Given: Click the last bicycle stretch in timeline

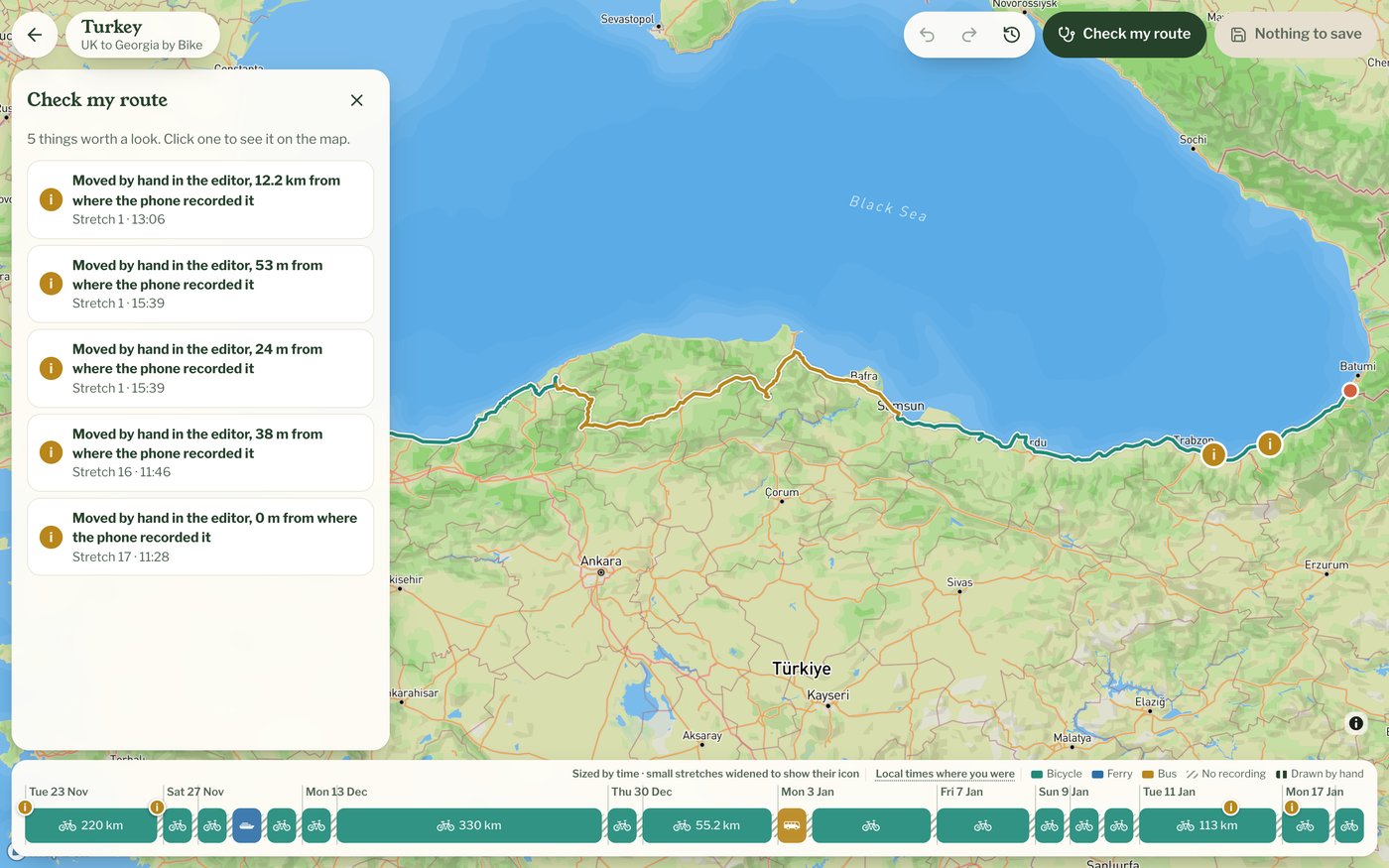Looking at the screenshot, I should click(x=1349, y=825).
